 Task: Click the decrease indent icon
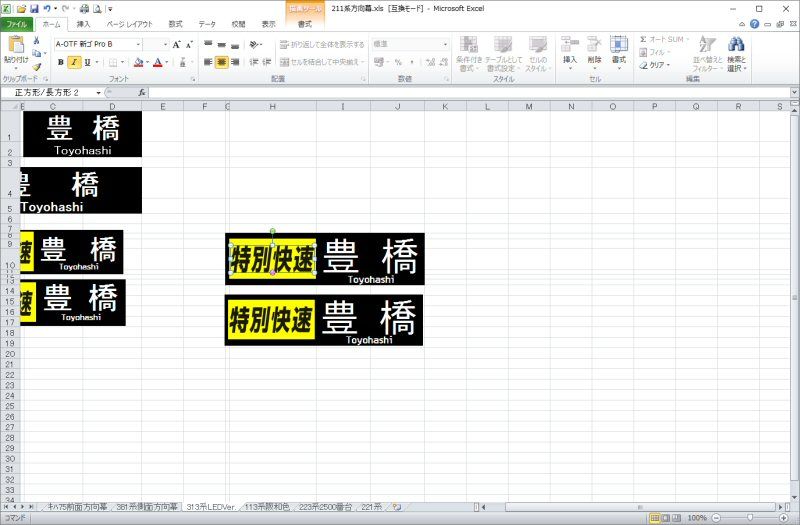pos(254,62)
